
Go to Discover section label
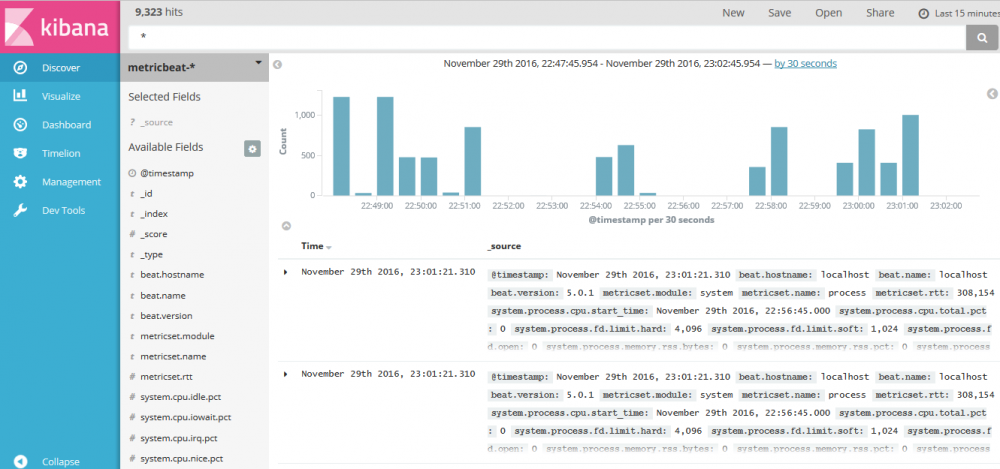coord(61,68)
